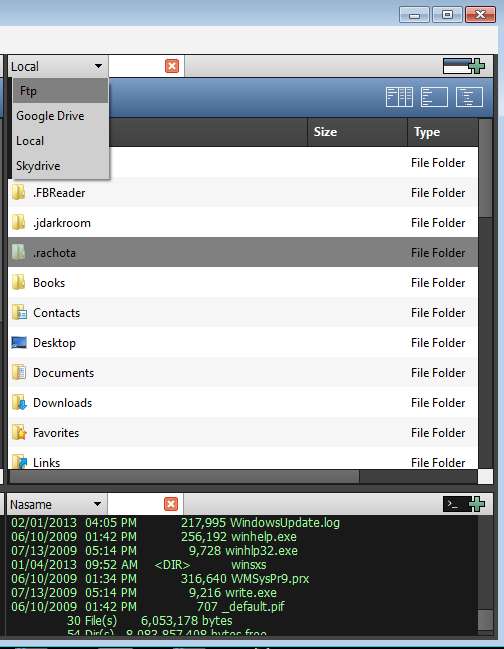Click the Links folder icon
Image resolution: width=504 pixels, height=649 pixels.
(x=19, y=462)
